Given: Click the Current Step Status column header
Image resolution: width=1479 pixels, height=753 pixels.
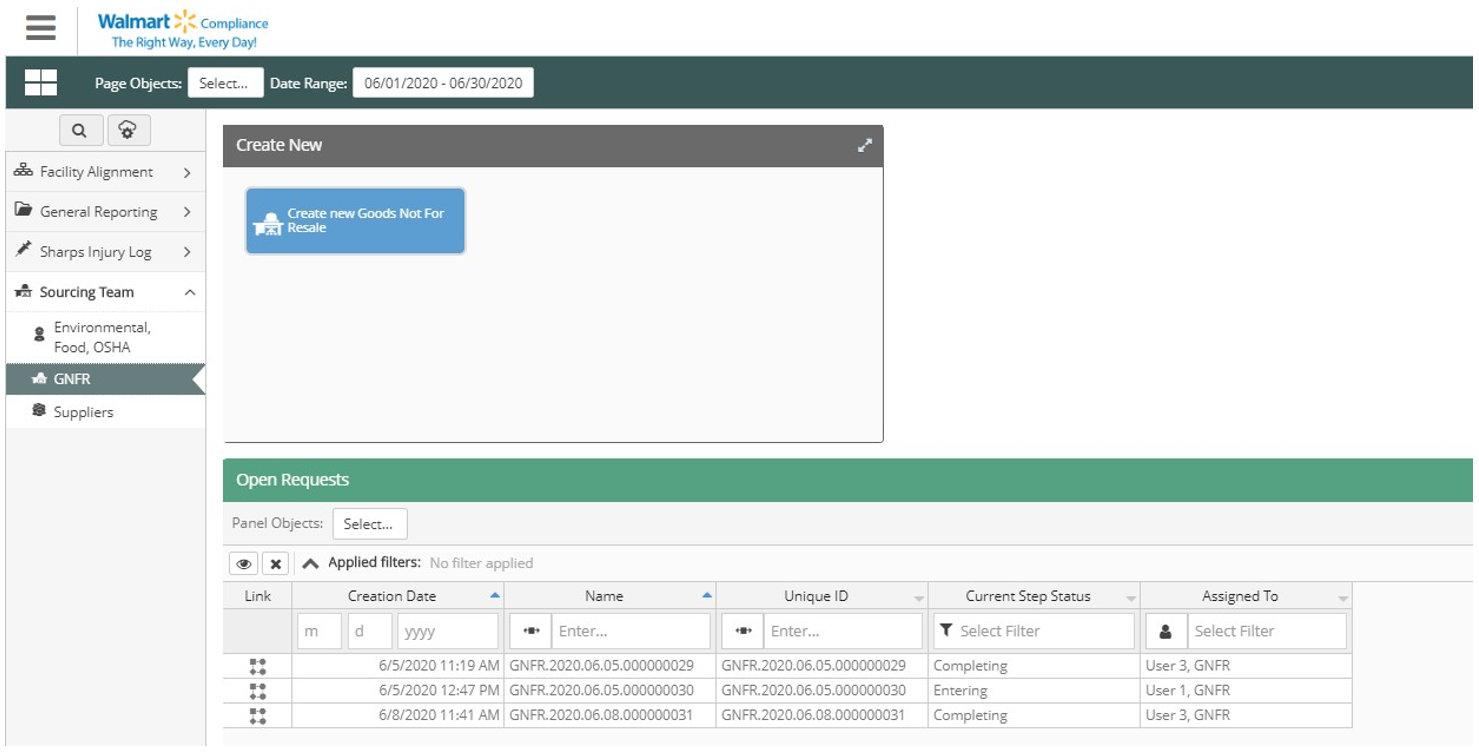Looking at the screenshot, I should (1034, 596).
